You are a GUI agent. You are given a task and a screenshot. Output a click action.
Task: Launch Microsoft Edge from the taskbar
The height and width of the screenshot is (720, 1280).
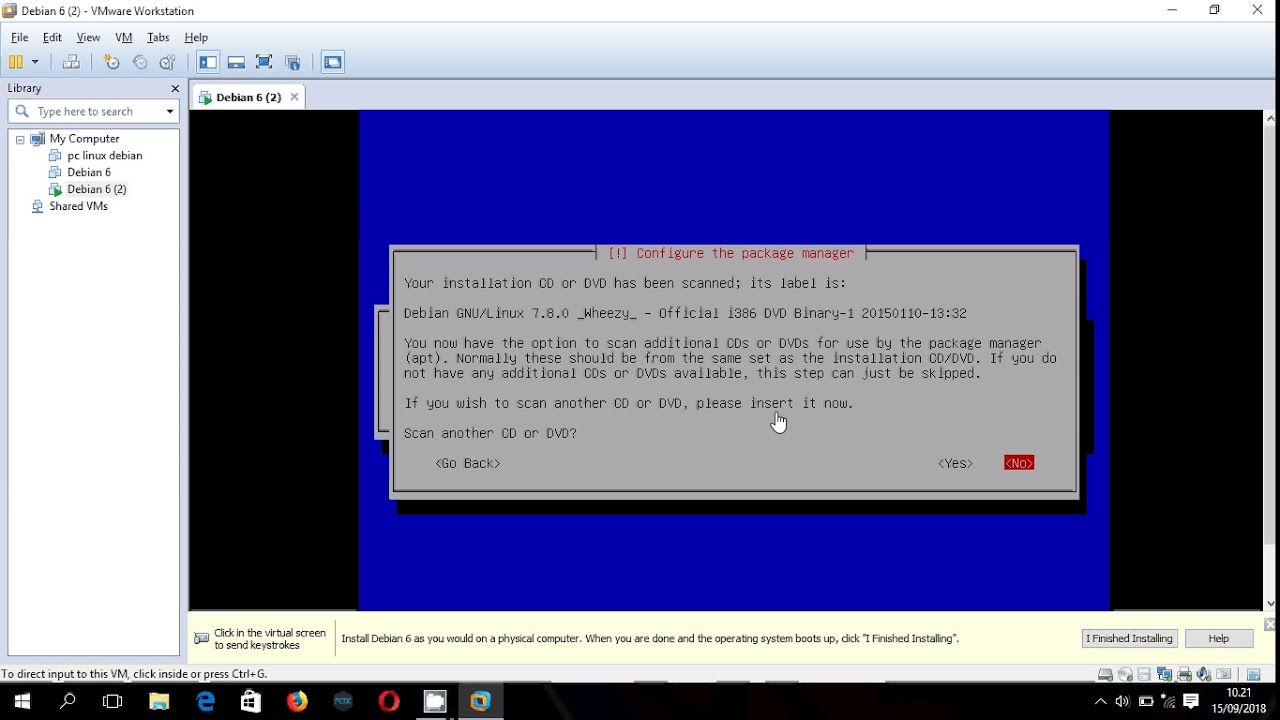[205, 701]
